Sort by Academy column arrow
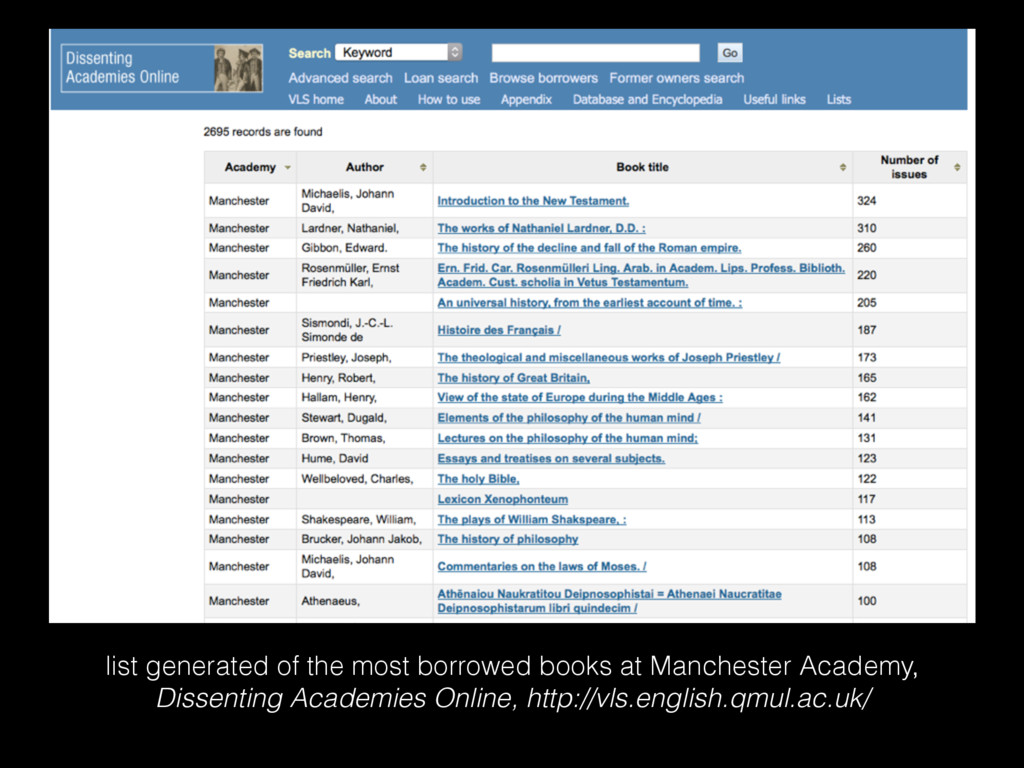The width and height of the screenshot is (1024, 768). coord(287,168)
